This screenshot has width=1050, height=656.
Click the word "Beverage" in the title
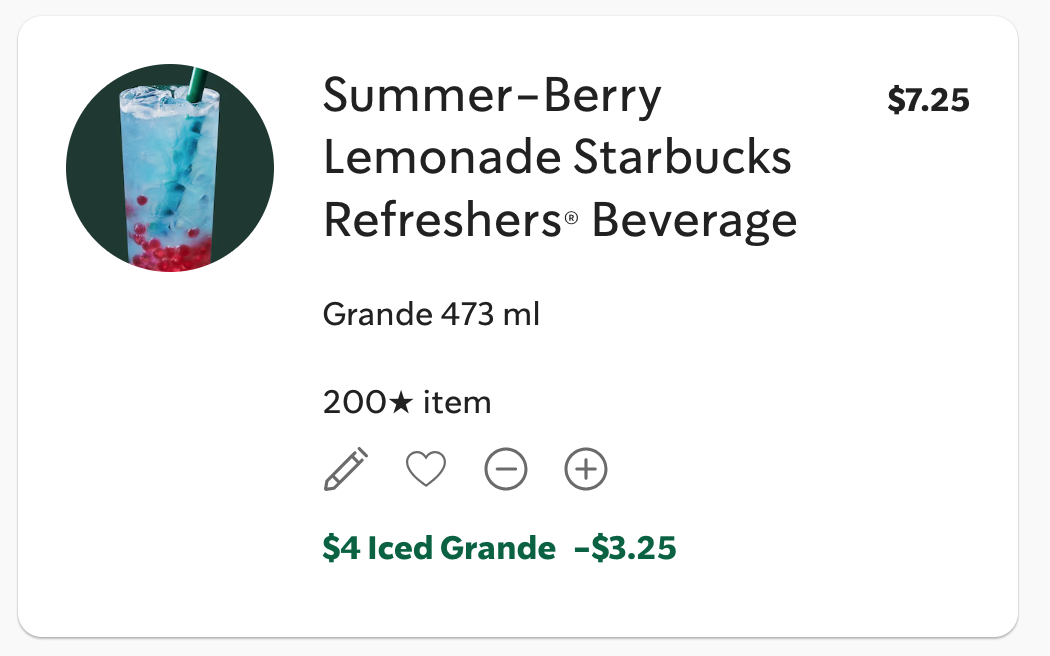pyautogui.click(x=694, y=220)
